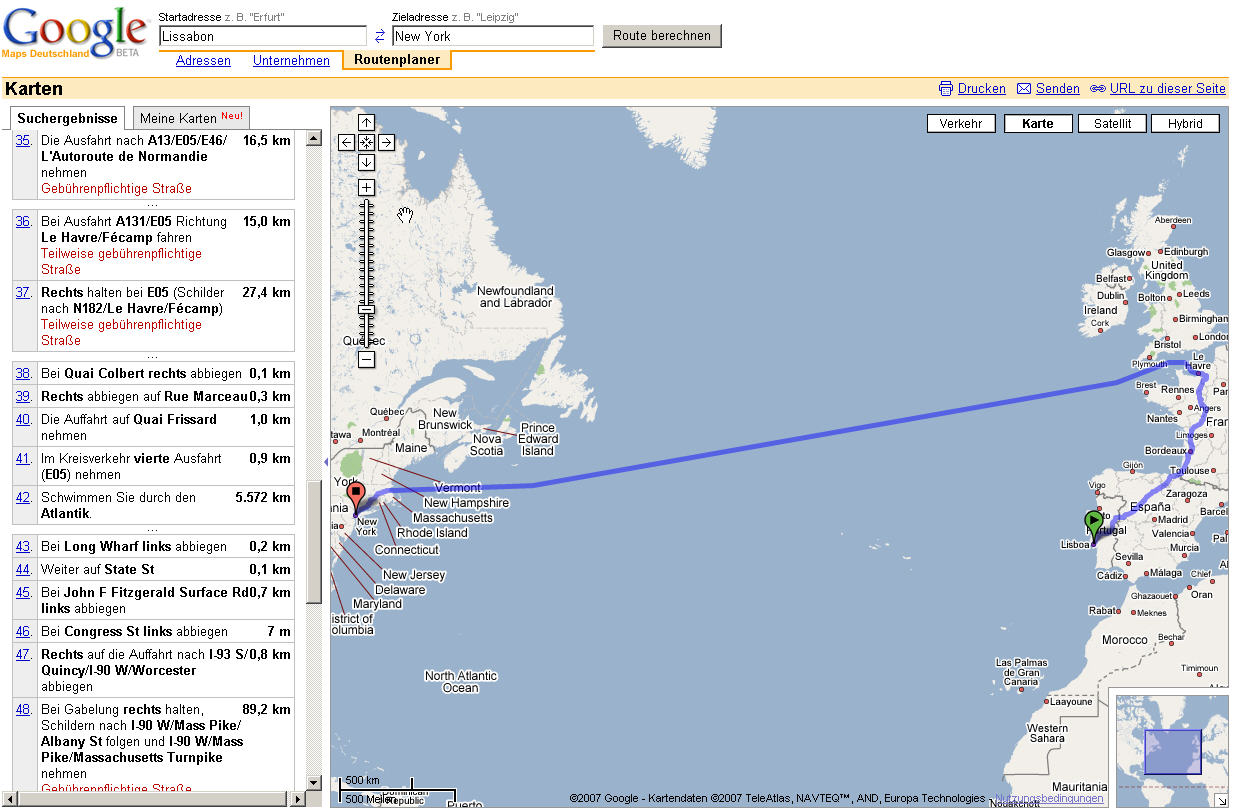The width and height of the screenshot is (1234, 812).
Task: Open direction step 47 link
Action: [23, 655]
